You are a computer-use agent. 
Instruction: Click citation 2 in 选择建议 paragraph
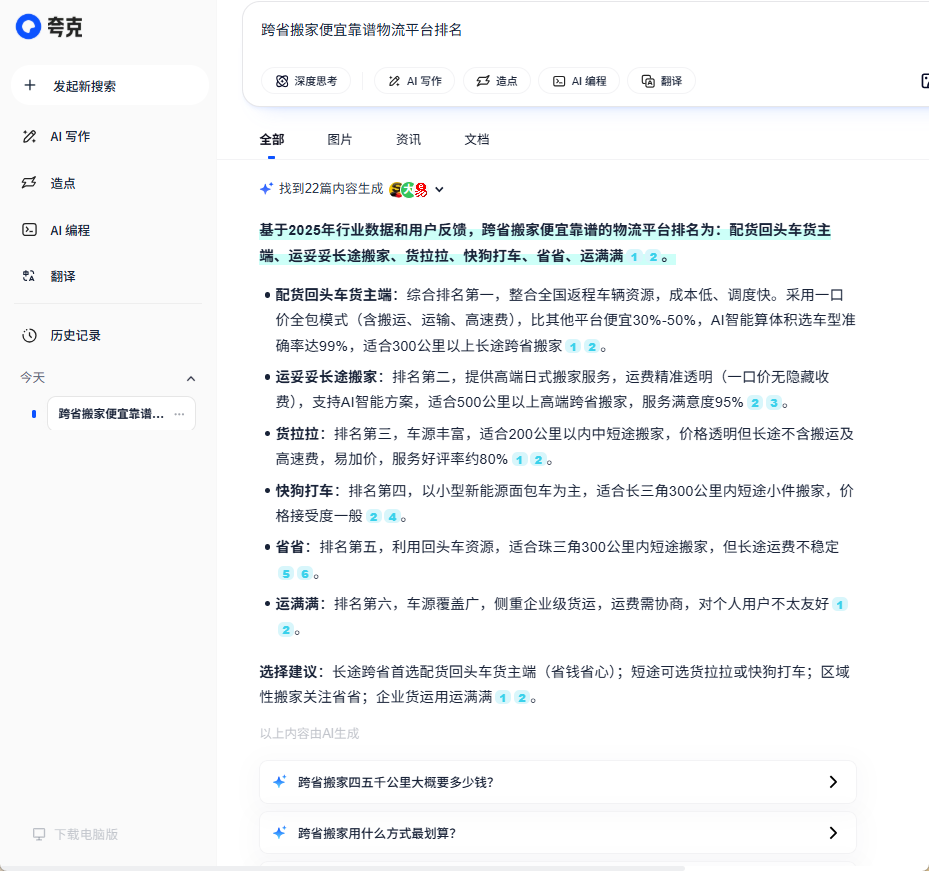click(521, 698)
